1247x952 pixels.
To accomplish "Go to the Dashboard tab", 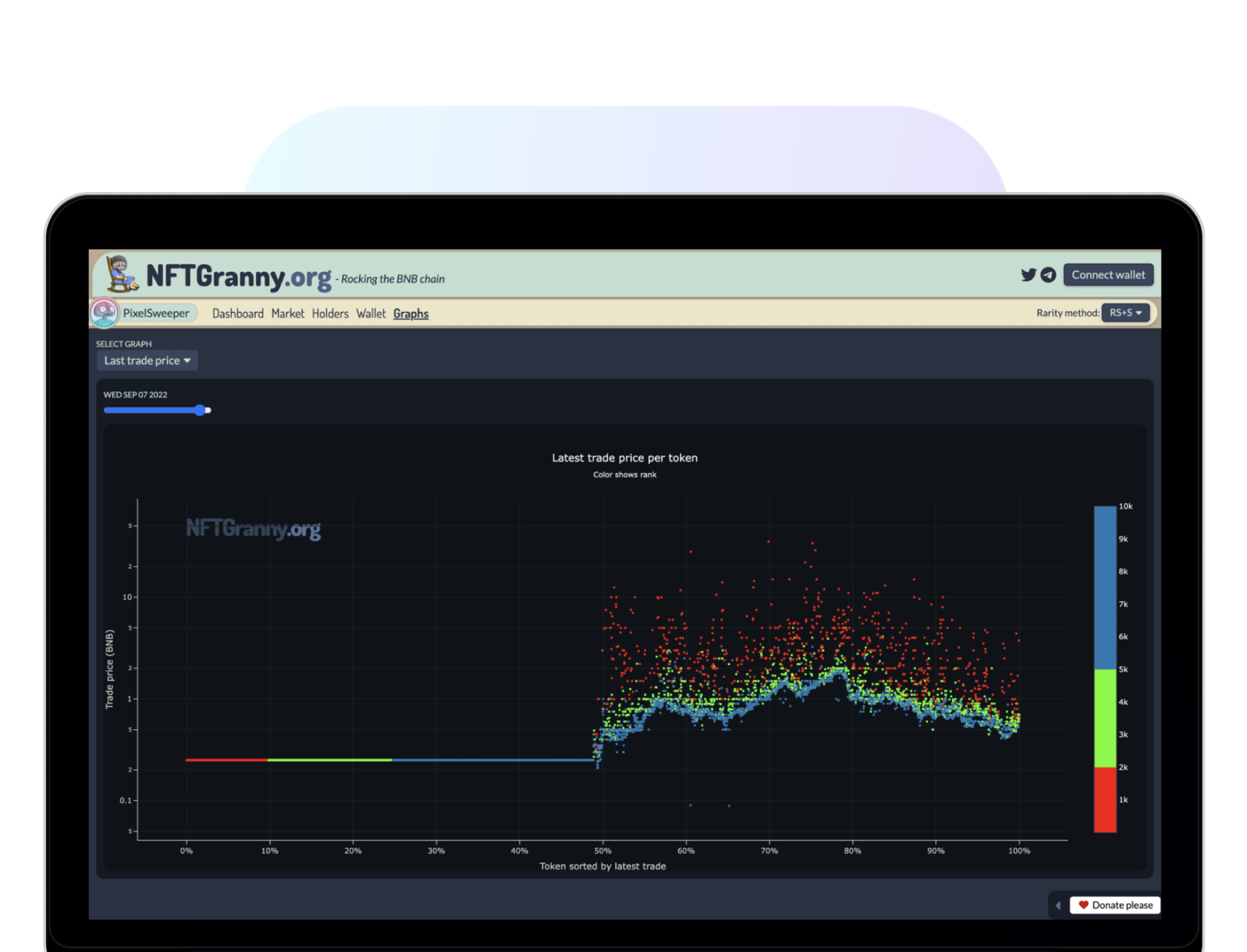I will tap(238, 313).
